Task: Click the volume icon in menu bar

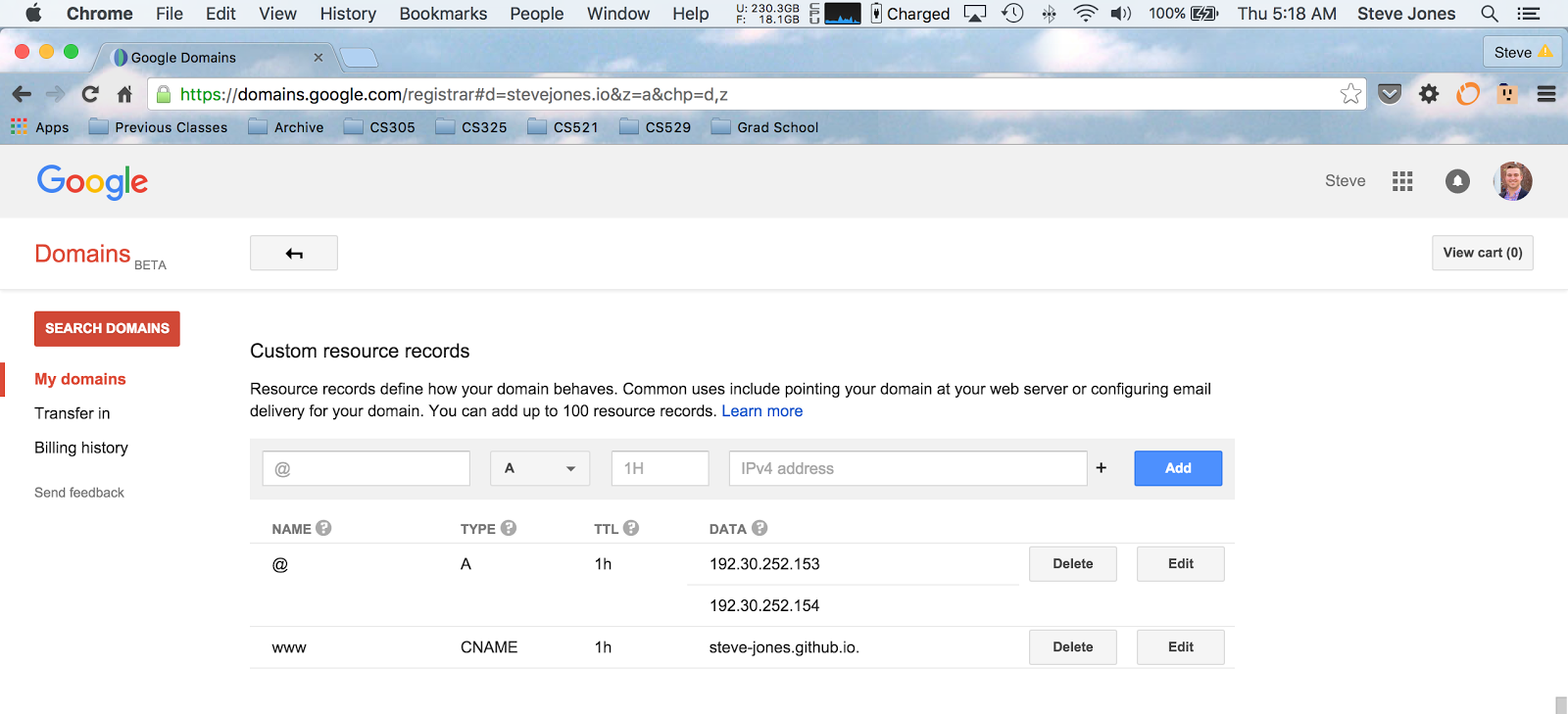Action: (1120, 14)
